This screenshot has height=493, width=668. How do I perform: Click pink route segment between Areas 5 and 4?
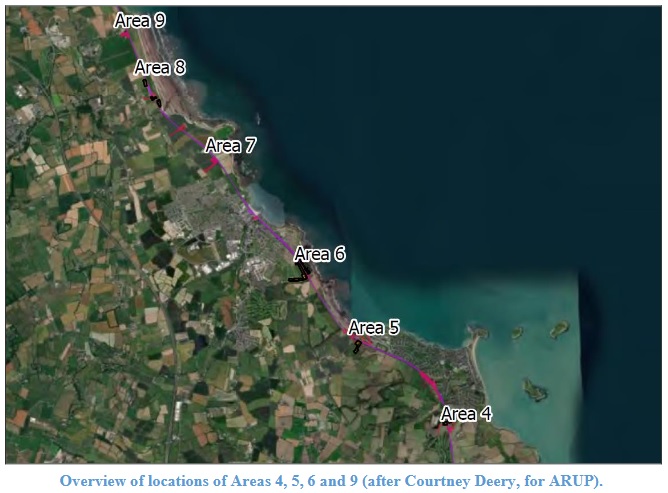(428, 379)
